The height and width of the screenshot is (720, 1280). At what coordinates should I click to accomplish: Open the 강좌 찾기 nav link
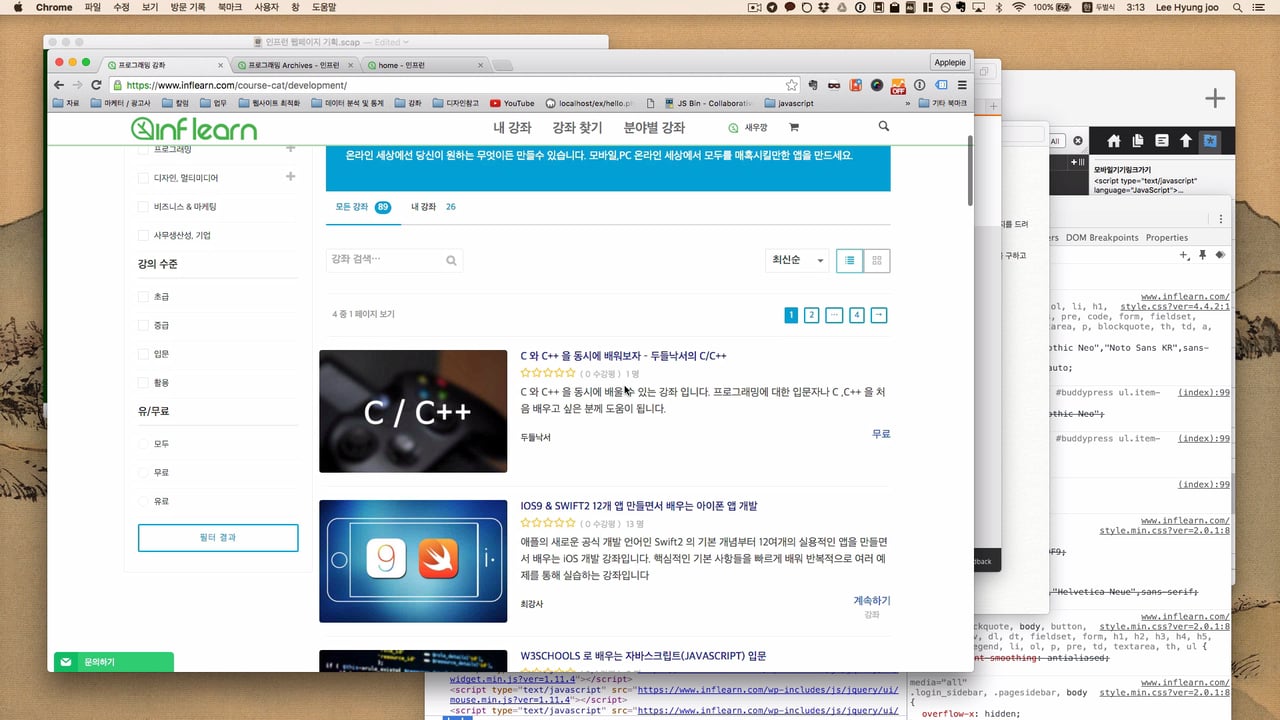pyautogui.click(x=577, y=128)
